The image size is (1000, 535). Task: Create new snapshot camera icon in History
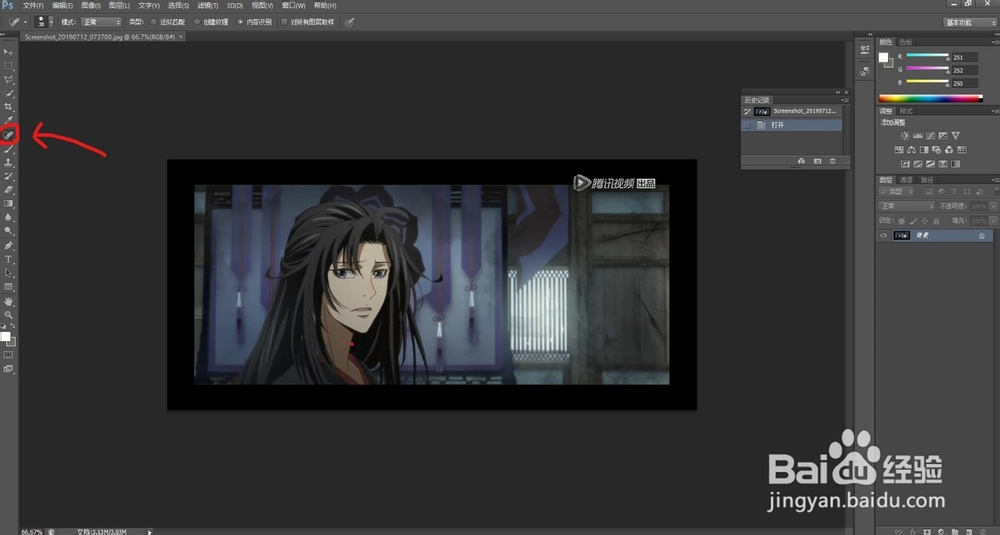click(x=818, y=161)
